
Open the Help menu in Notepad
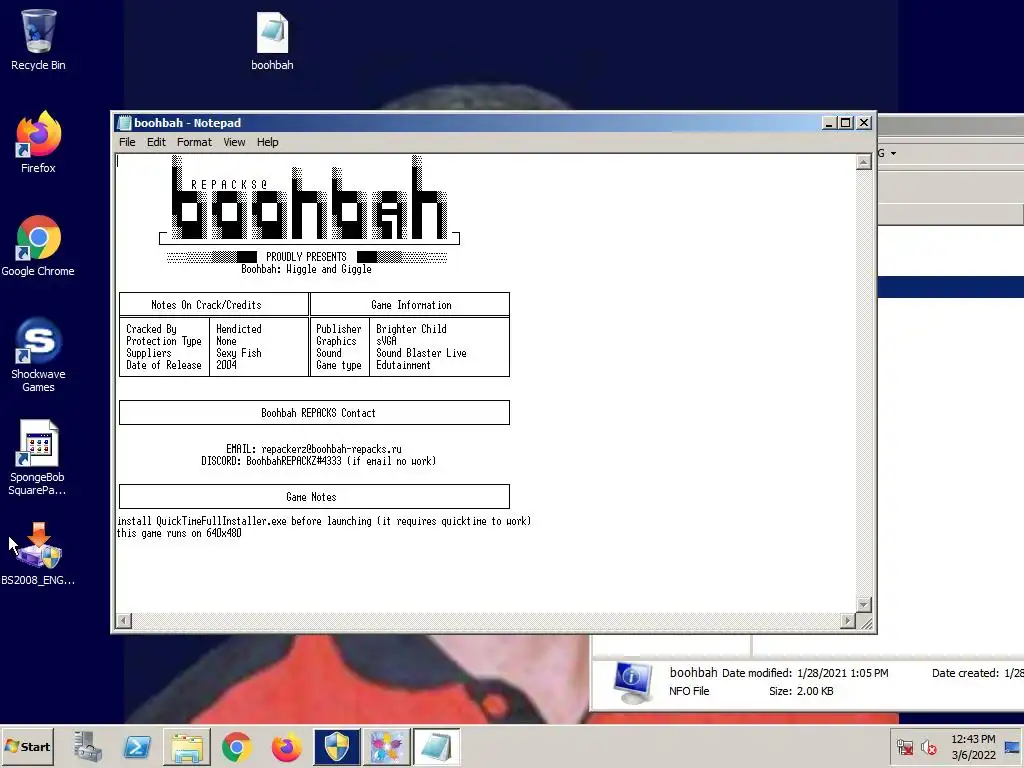tap(267, 142)
